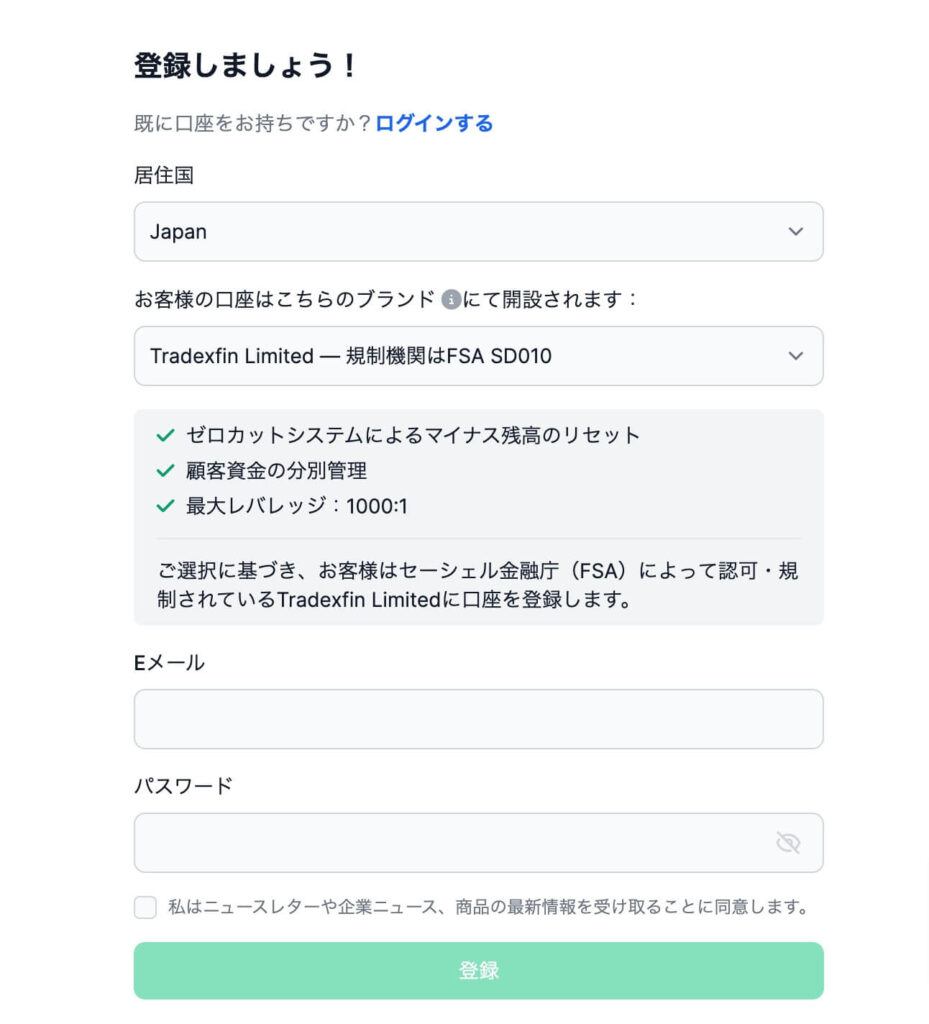Check the box agreeing to receive company news
This screenshot has height=1024, width=929.
145,907
